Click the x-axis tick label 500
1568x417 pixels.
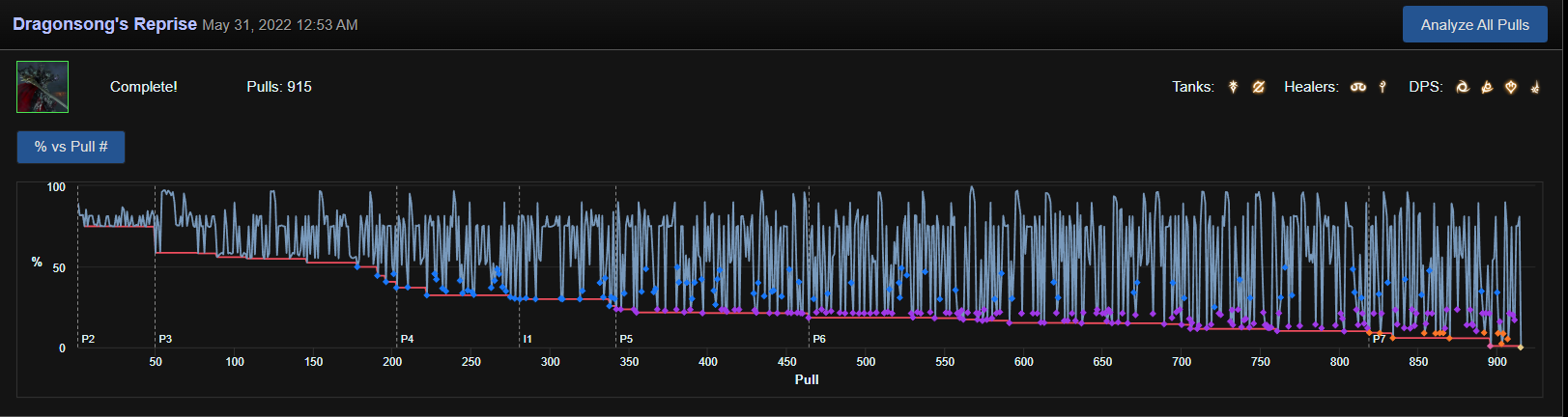point(866,362)
